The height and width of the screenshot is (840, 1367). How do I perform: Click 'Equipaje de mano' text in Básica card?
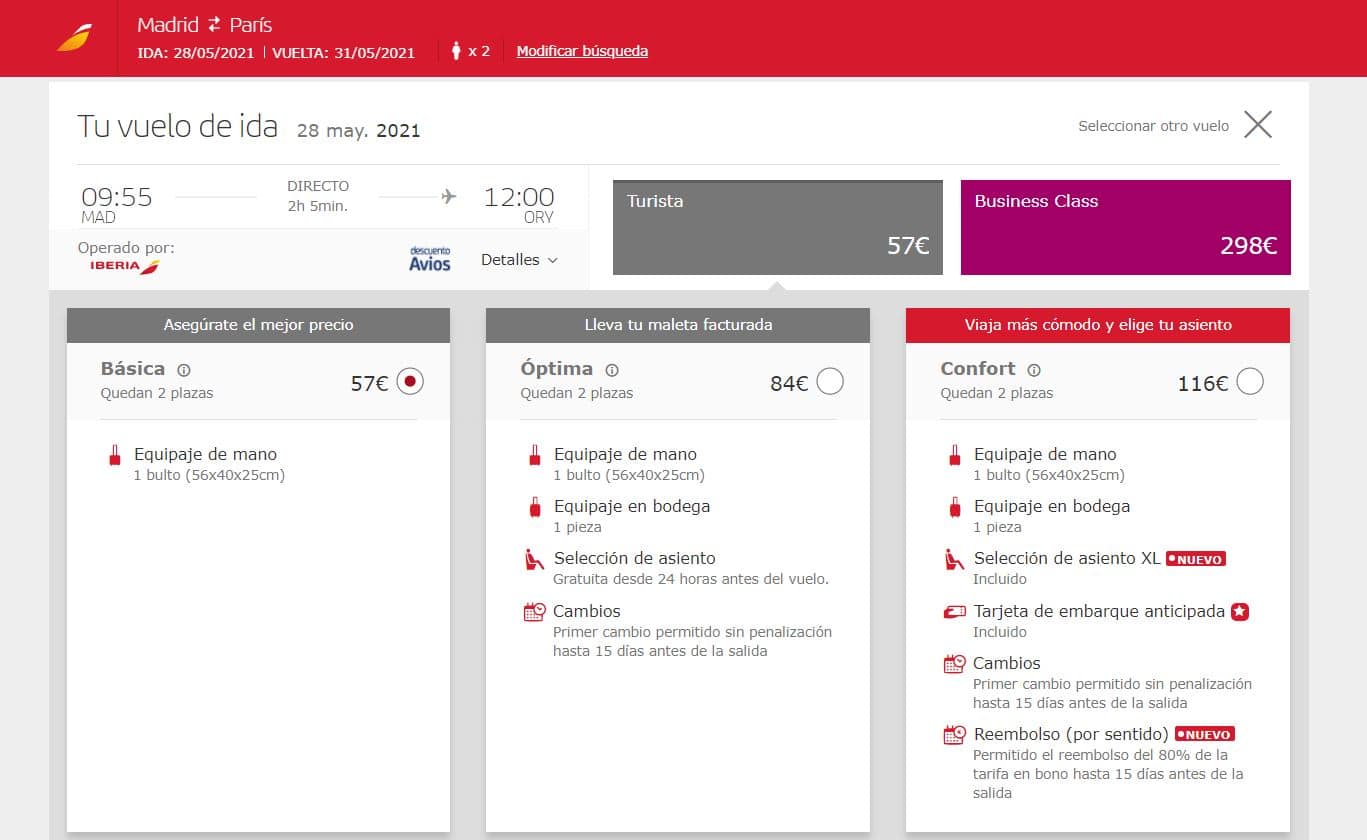[x=205, y=454]
